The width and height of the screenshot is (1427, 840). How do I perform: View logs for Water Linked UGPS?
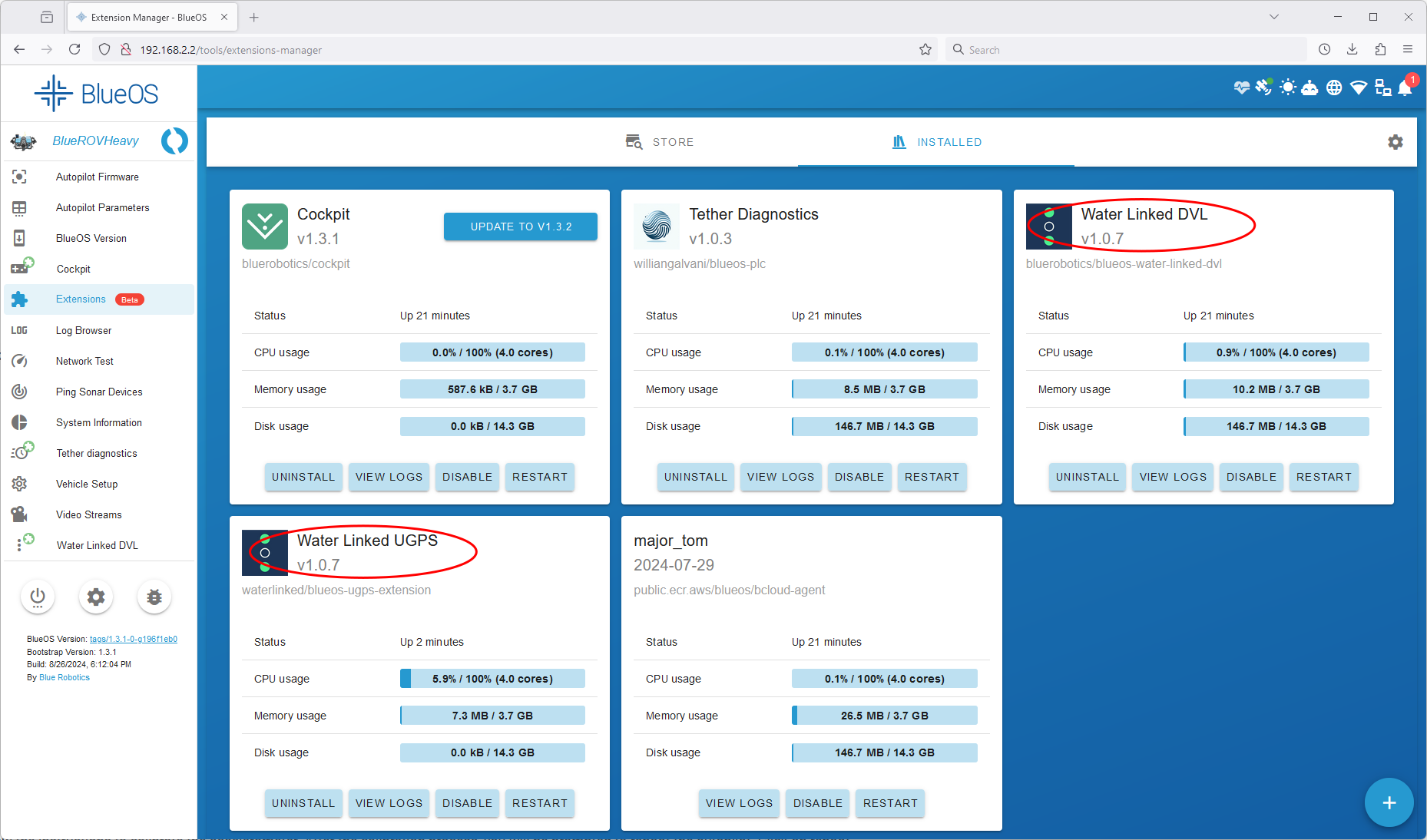(x=389, y=803)
